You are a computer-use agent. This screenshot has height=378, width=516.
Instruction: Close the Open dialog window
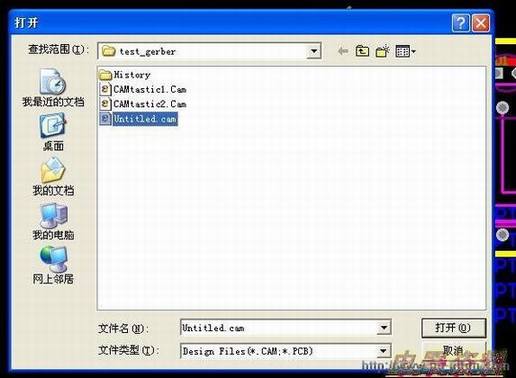(x=481, y=23)
